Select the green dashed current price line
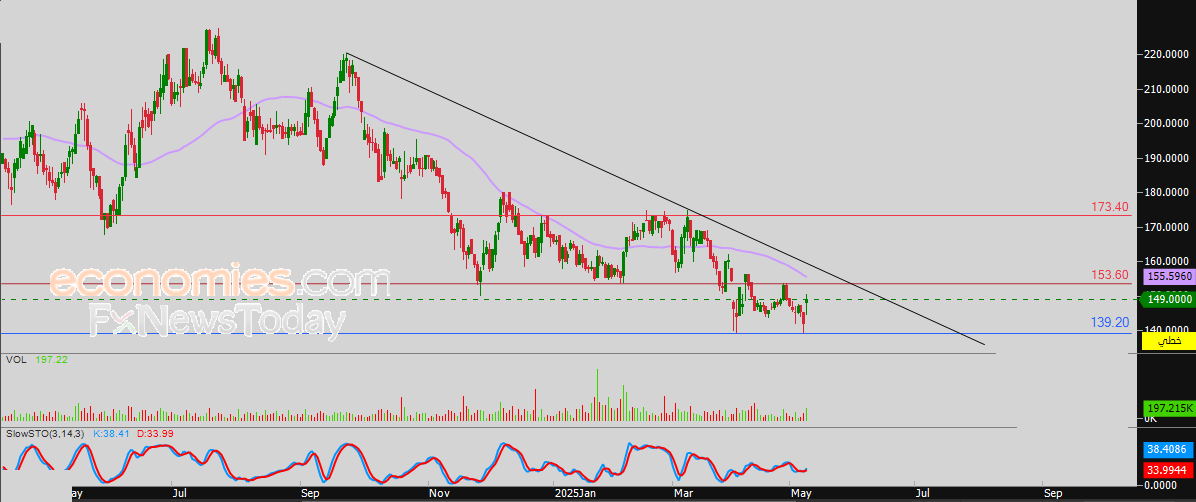Screen dimensions: 1196x502 pyautogui.click(x=568, y=300)
